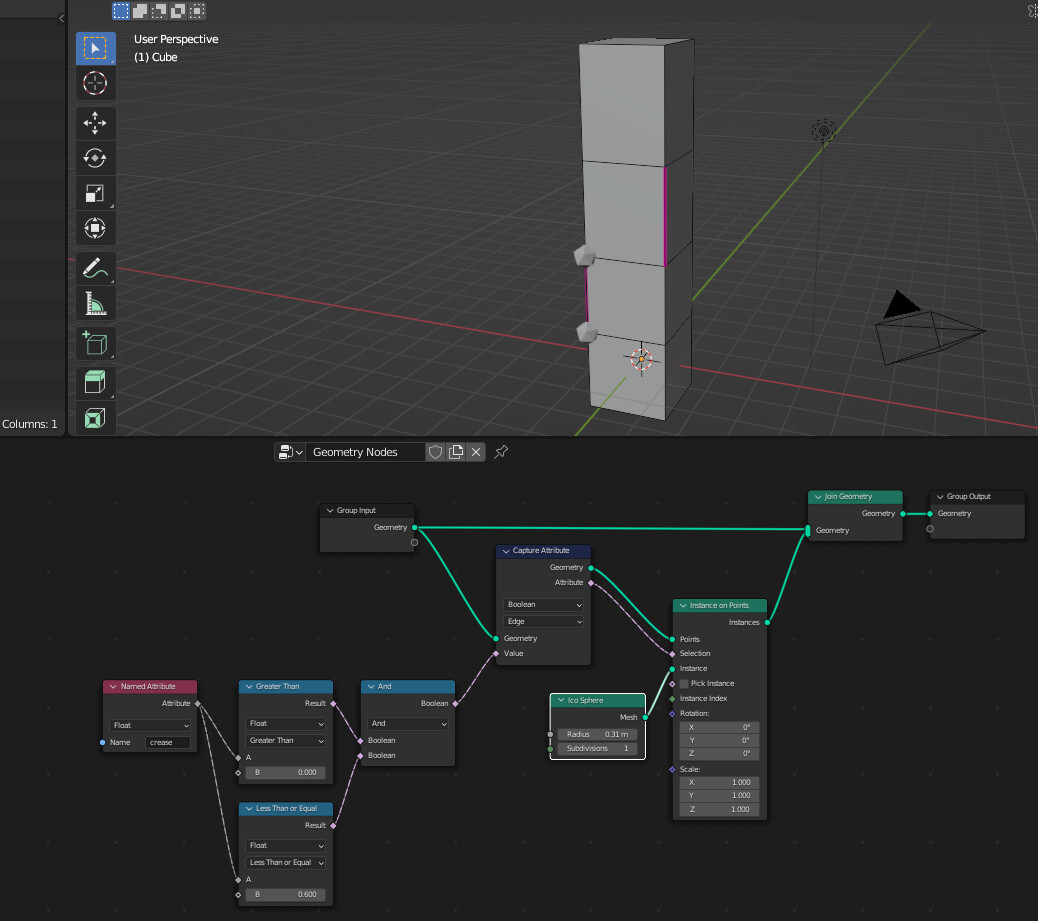
Task: Click the light object in viewport
Action: click(x=824, y=131)
